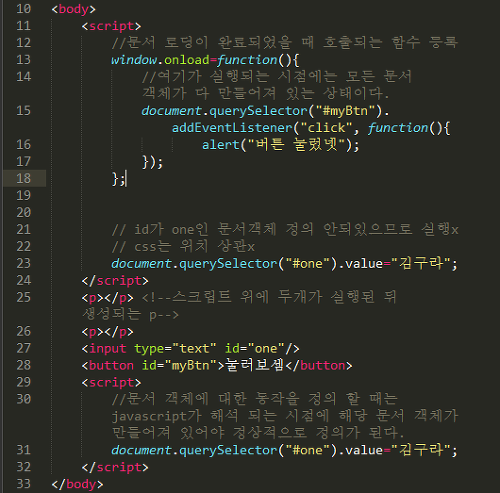Click the closing script tag on line 24
Screen dimensions: 500x493
(115, 281)
